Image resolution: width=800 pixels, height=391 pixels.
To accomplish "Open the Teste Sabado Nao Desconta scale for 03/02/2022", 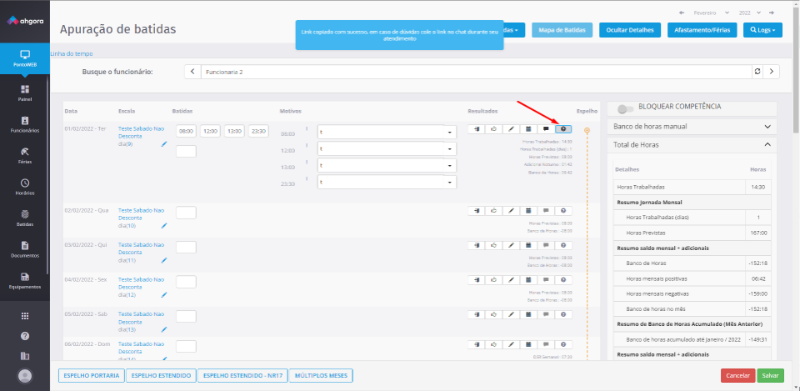I will (141, 249).
